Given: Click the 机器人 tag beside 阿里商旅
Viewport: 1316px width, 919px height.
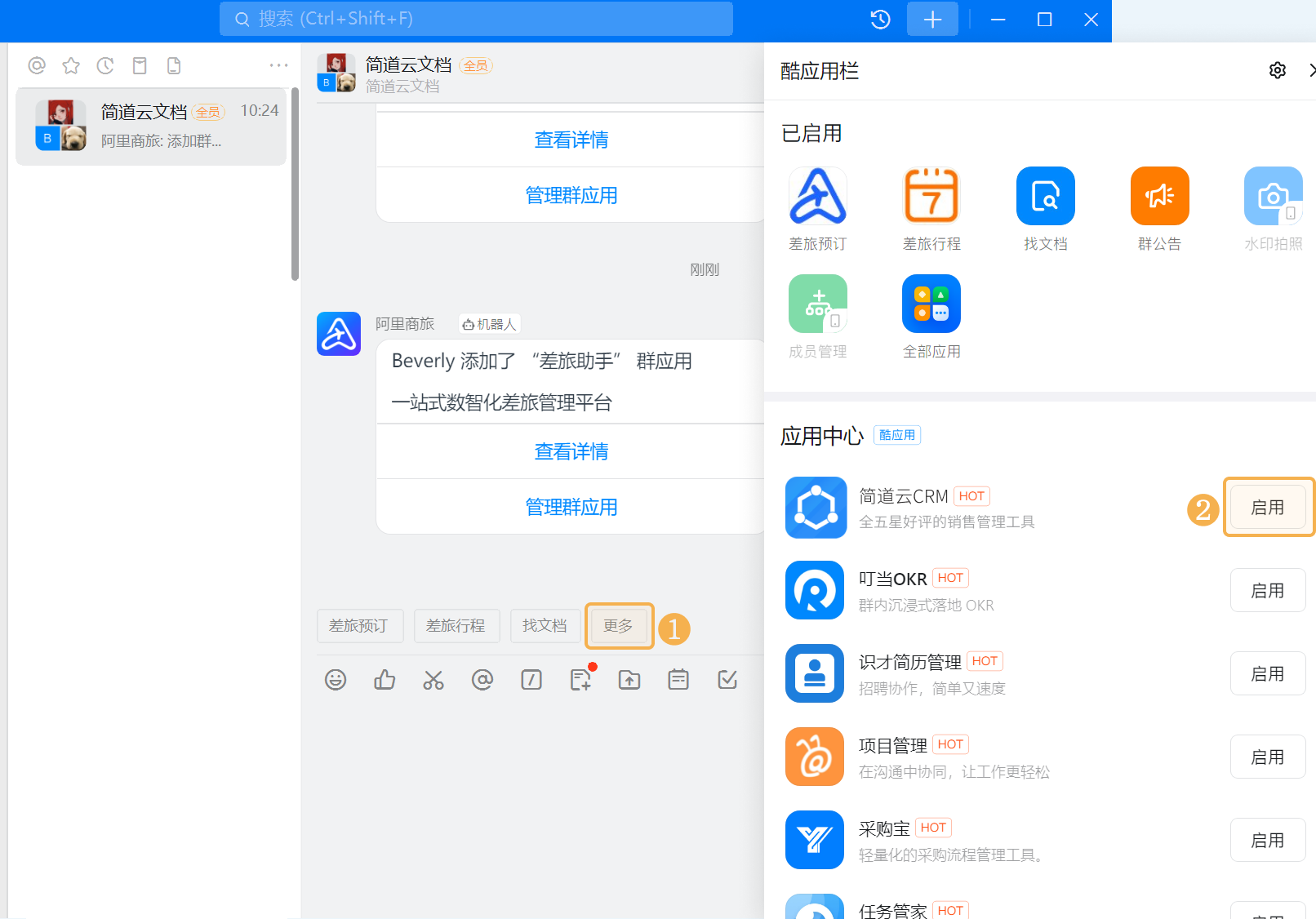Looking at the screenshot, I should tap(489, 325).
